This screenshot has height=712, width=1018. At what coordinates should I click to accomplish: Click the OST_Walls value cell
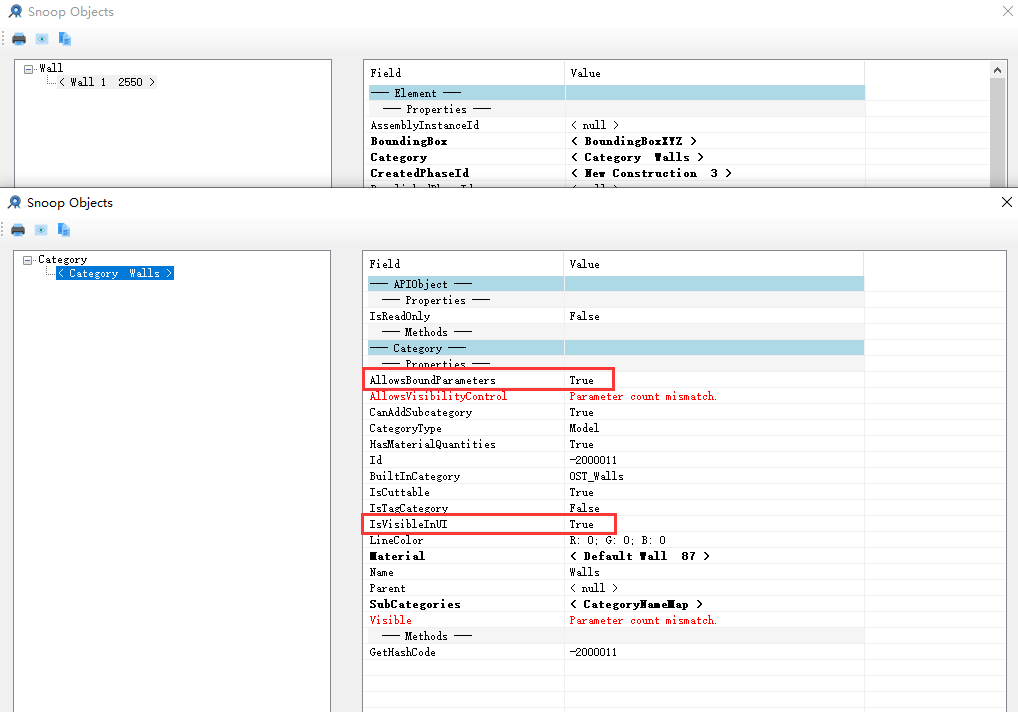[596, 476]
